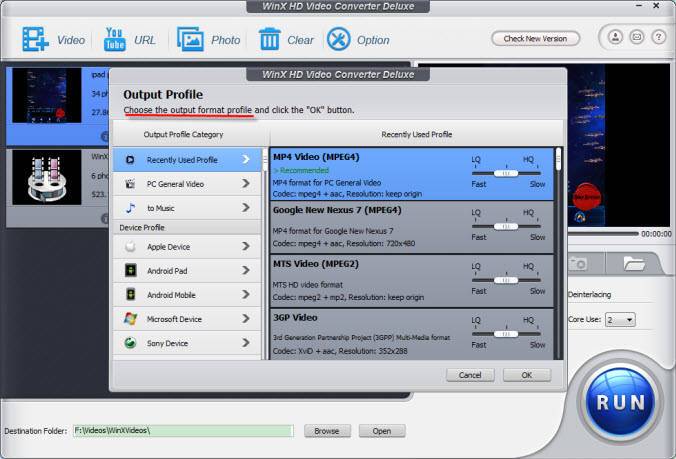This screenshot has height=459, width=676.
Task: Click the PC General Video clapper icon
Action: [x=130, y=184]
